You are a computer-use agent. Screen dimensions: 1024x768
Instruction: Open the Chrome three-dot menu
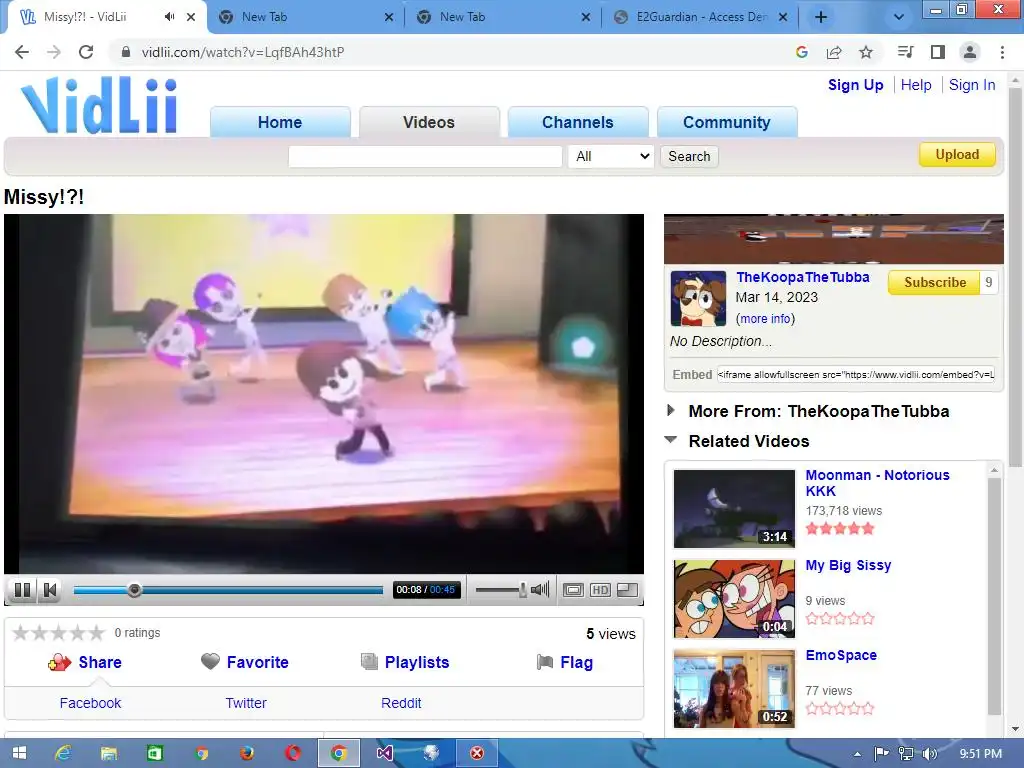[1002, 52]
